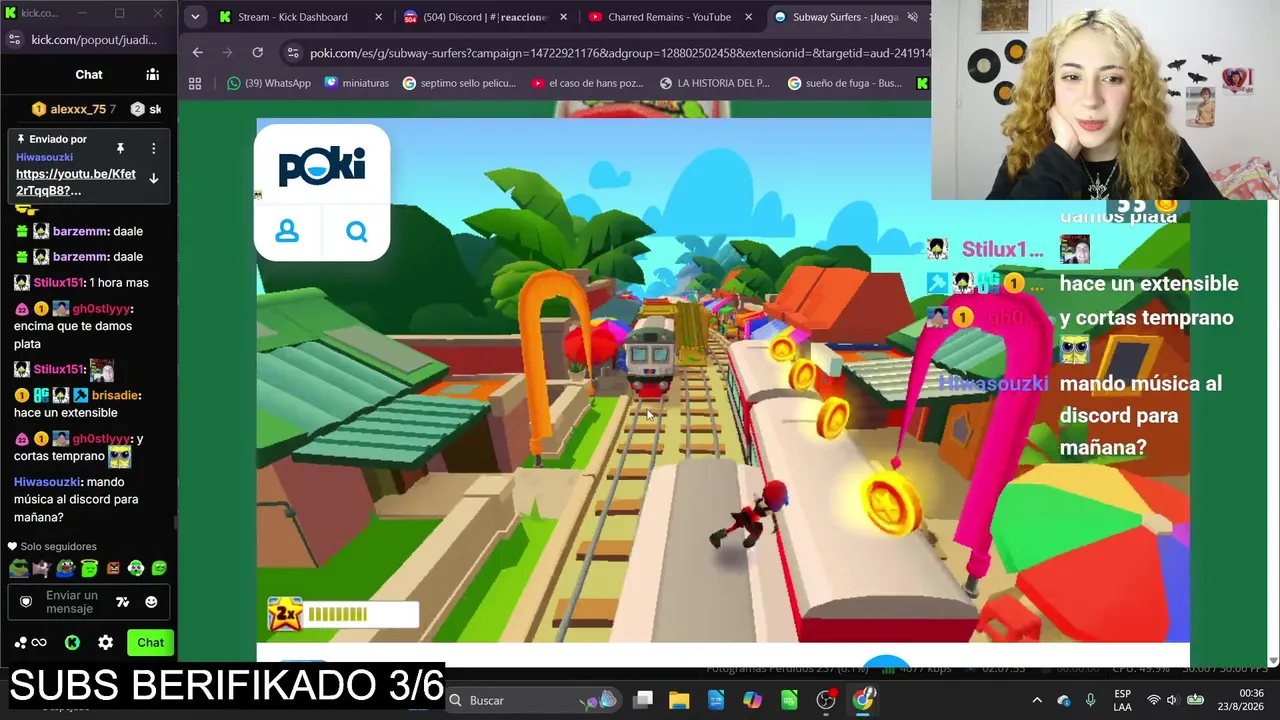Open File Explorer from the taskbar

(x=679, y=700)
